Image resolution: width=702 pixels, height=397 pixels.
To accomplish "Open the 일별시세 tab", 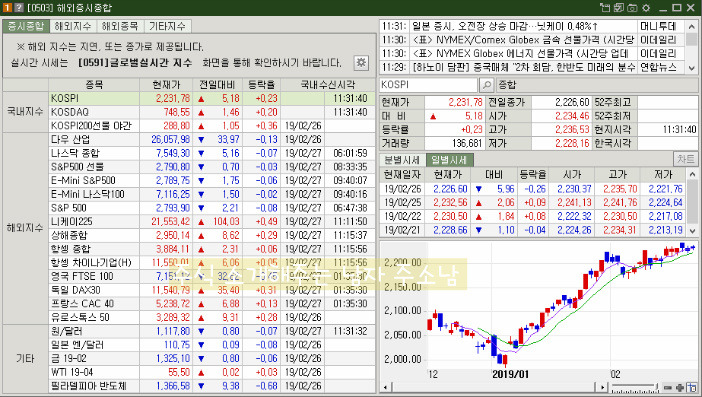I will pyautogui.click(x=449, y=159).
